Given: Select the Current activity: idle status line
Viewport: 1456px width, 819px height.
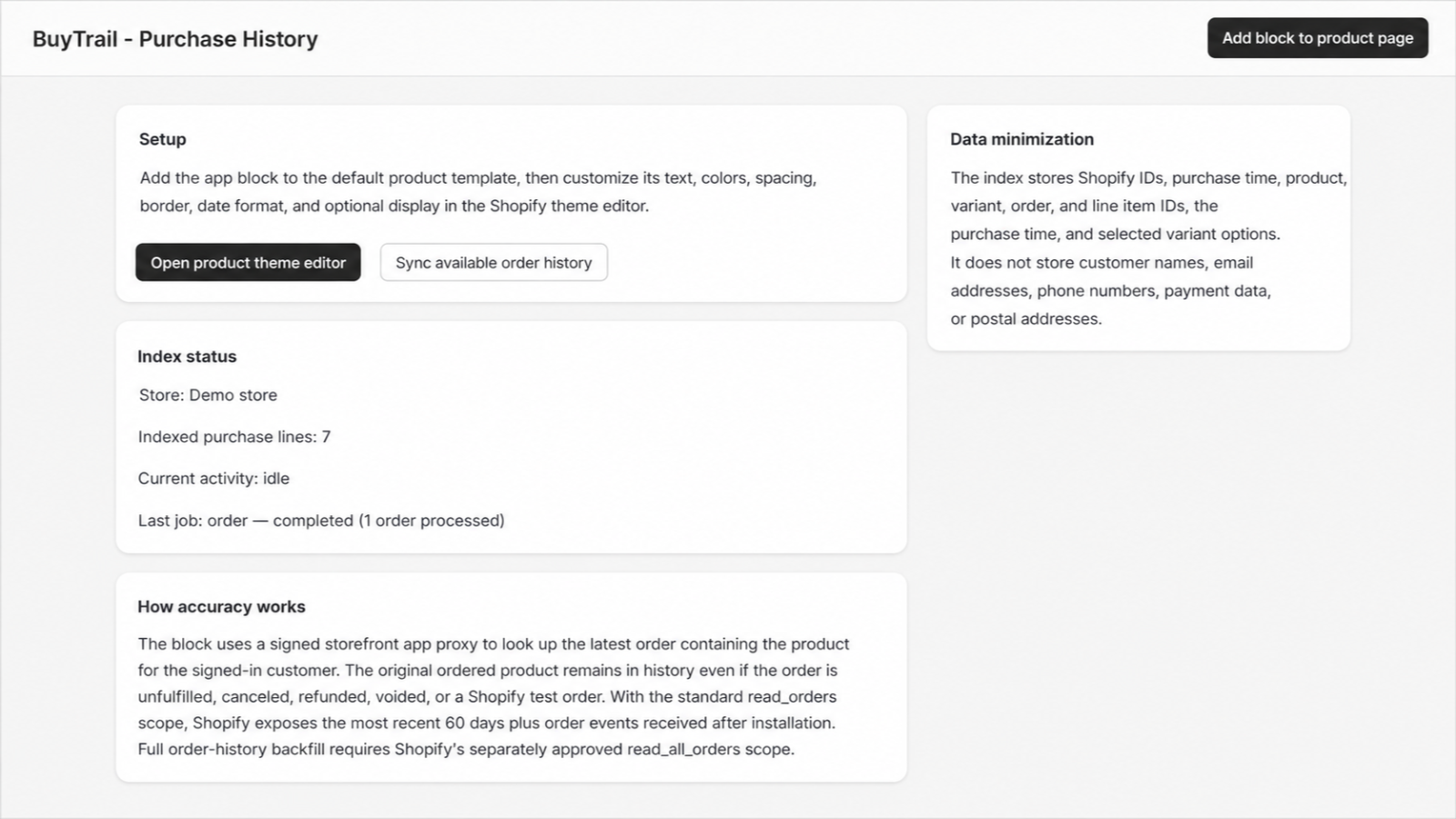Looking at the screenshot, I should coord(214,479).
